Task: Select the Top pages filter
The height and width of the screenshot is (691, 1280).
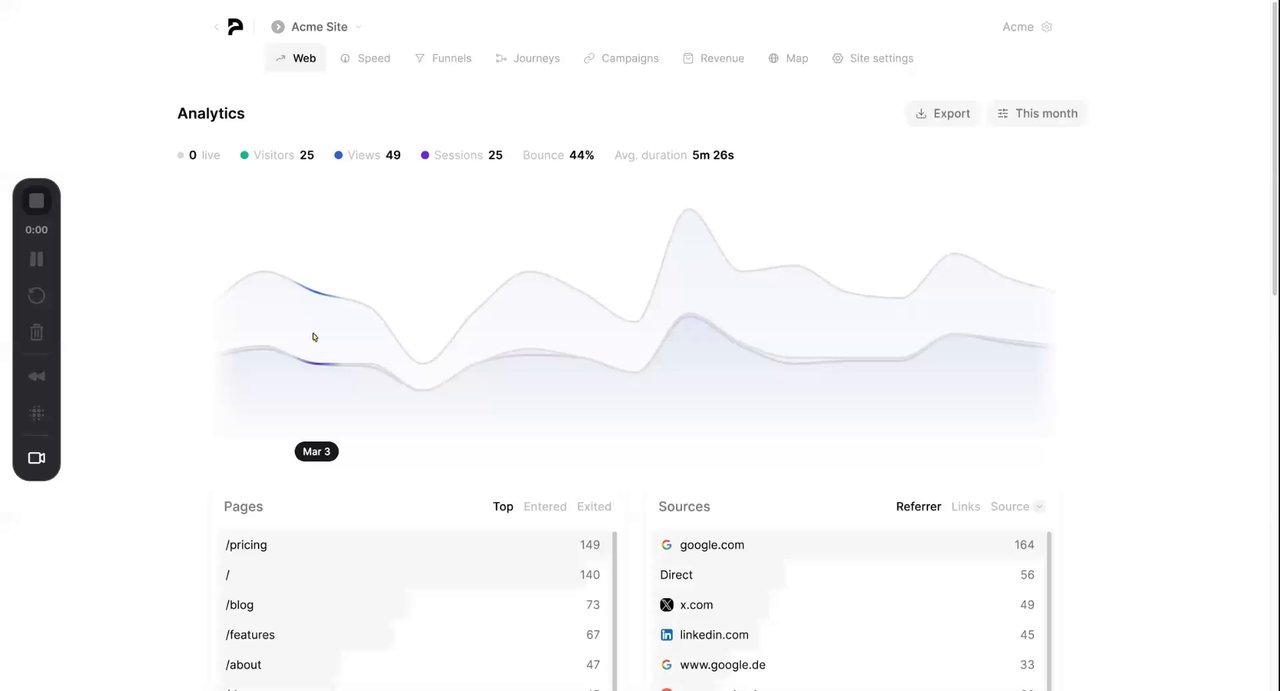Action: tap(503, 507)
